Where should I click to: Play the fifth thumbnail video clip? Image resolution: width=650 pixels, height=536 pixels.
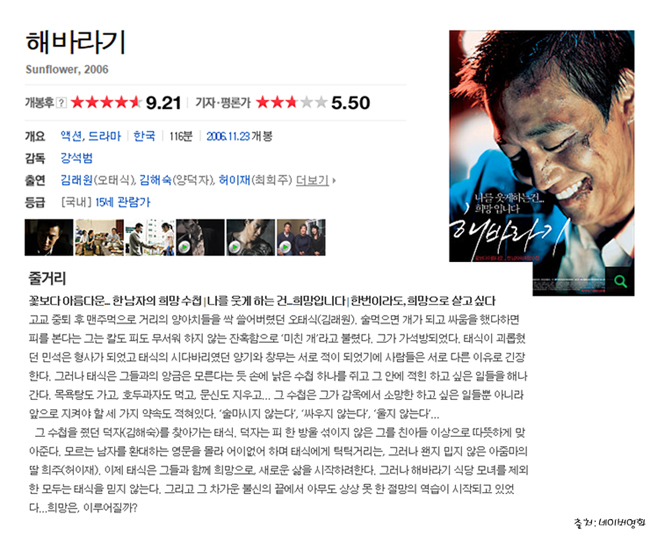point(250,238)
